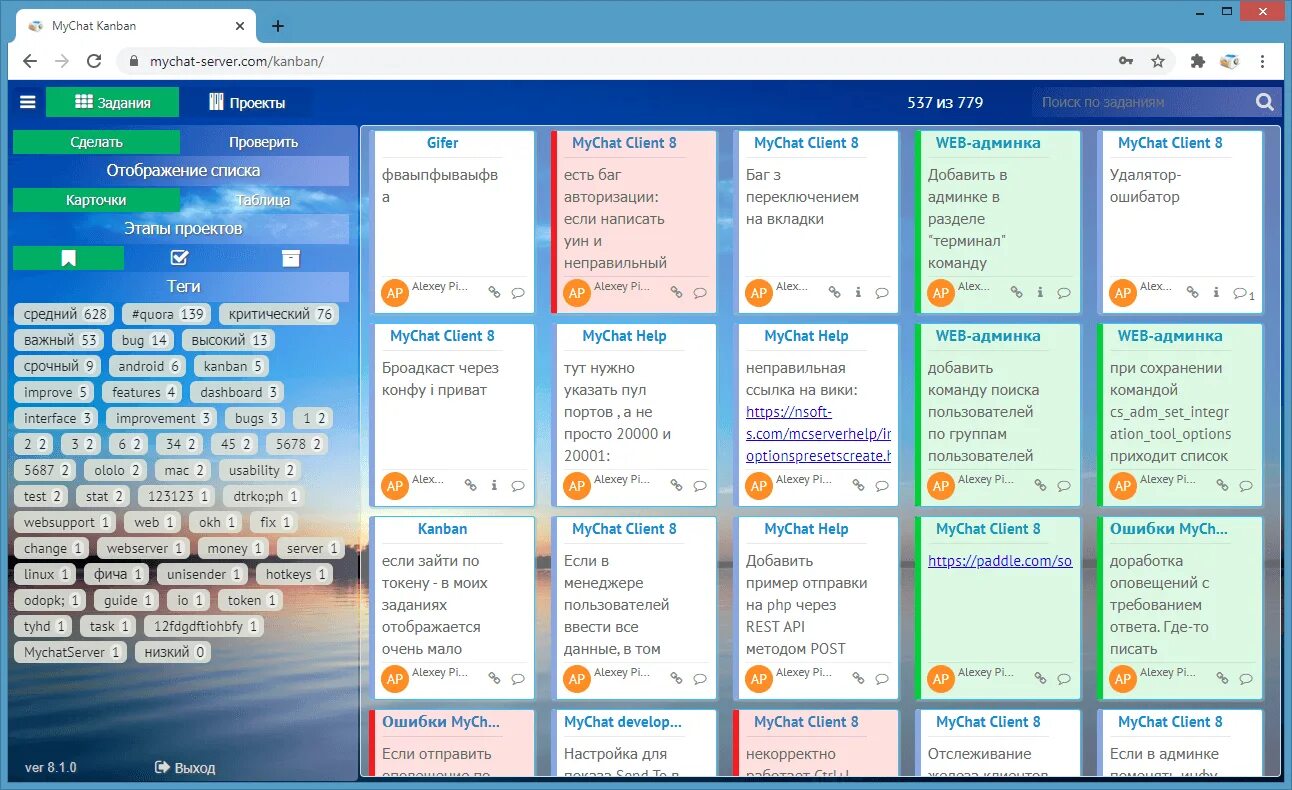Click the search magnifier icon
1292x790 pixels.
click(x=1265, y=102)
